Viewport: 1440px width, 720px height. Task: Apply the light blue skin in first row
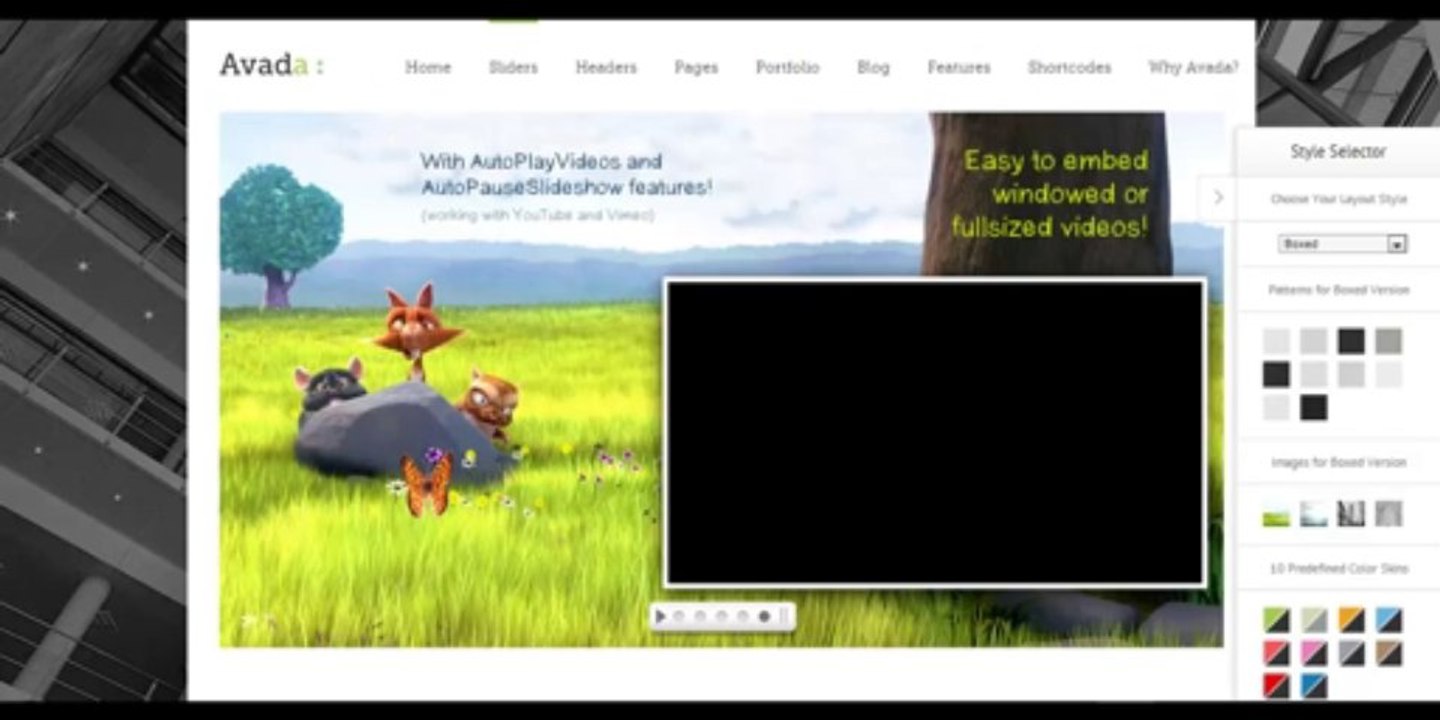1388,620
